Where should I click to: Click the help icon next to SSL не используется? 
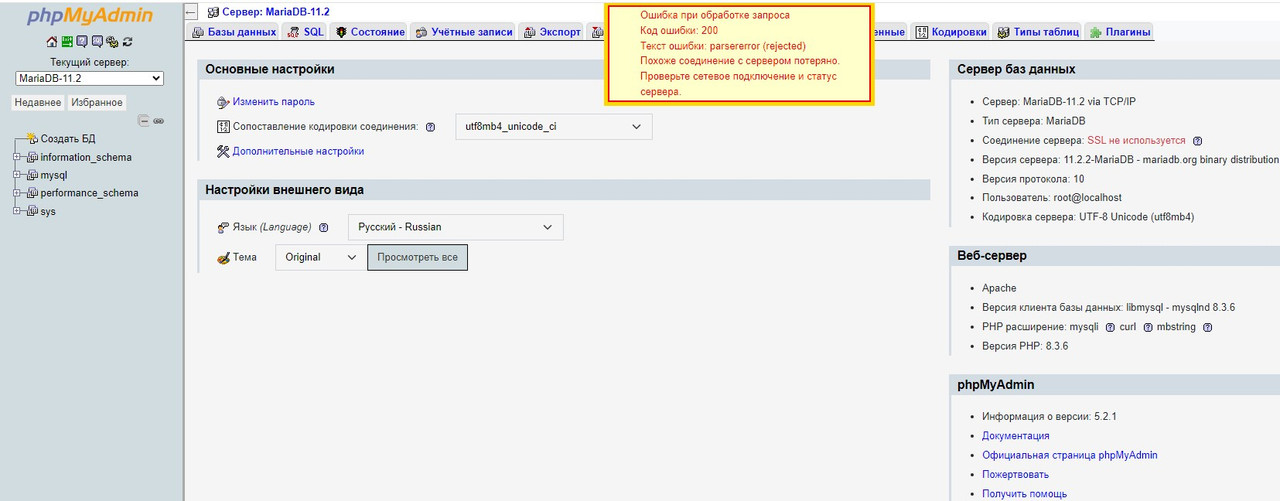point(1197,141)
